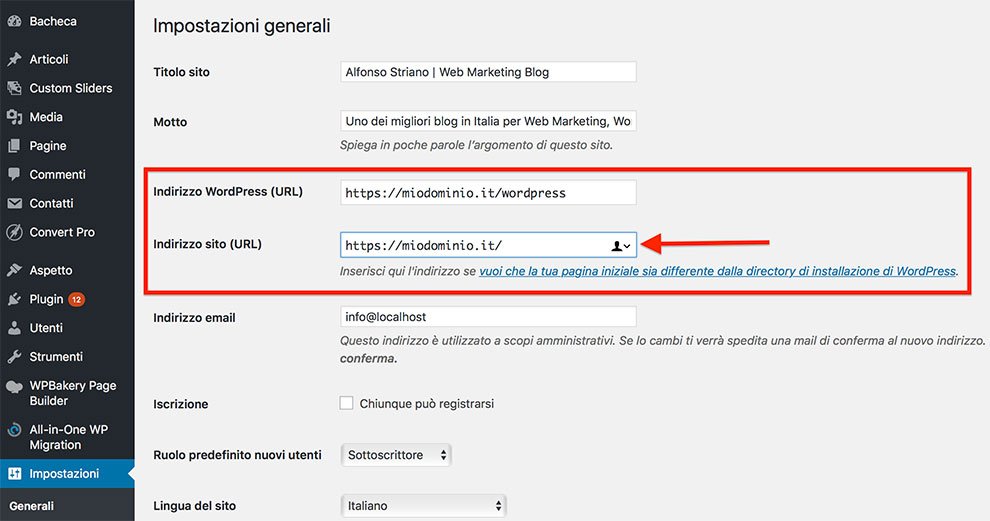Click the Titolo sito label

(181, 72)
